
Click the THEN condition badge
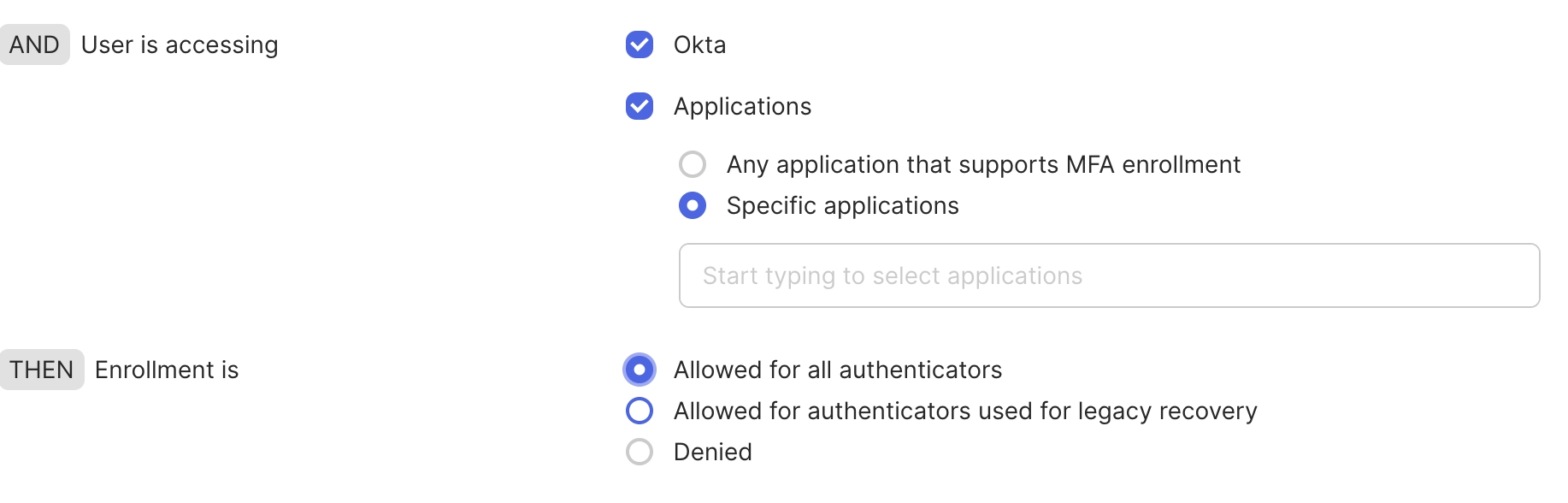click(41, 370)
